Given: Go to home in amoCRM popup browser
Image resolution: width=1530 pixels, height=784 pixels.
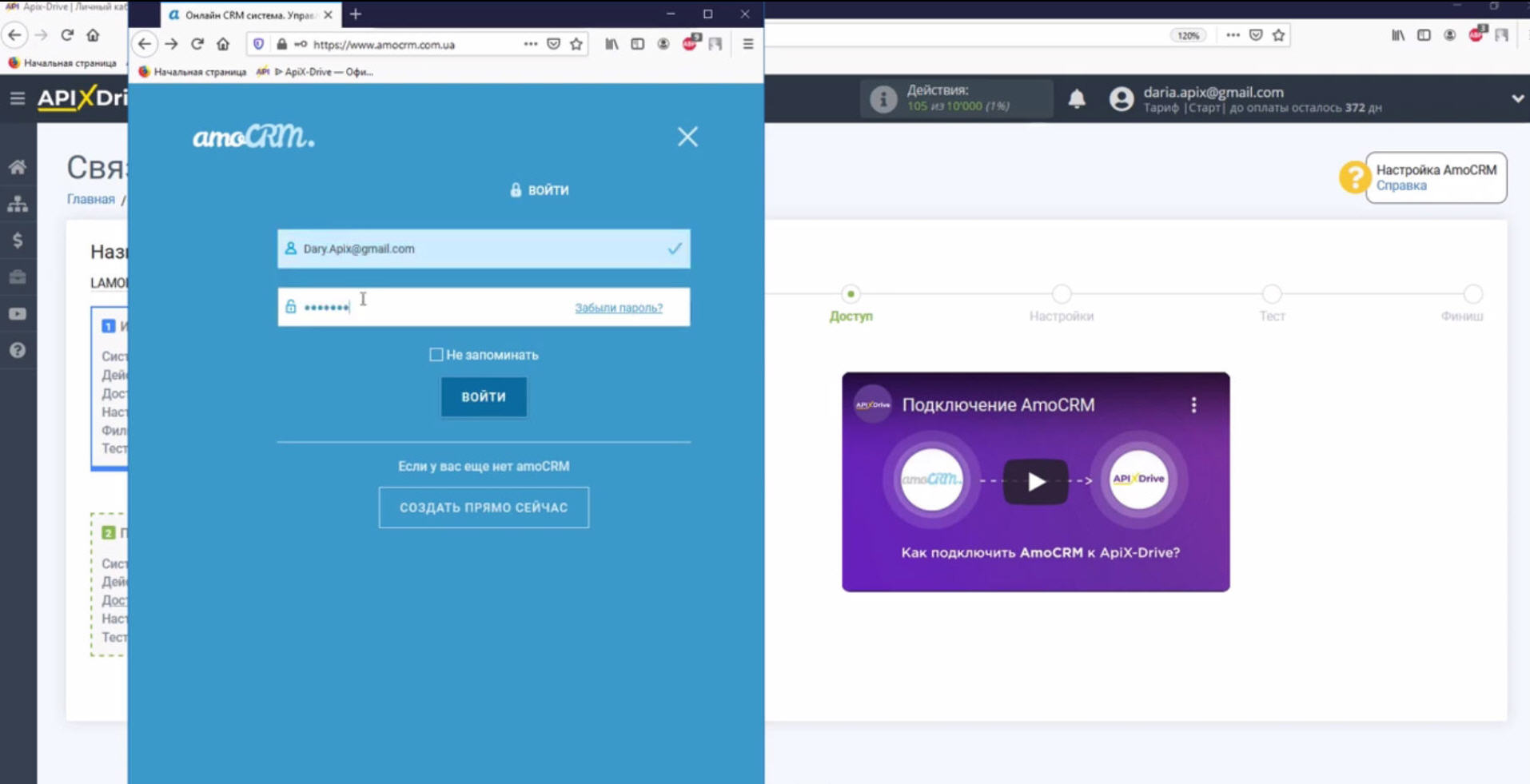Looking at the screenshot, I should pos(223,44).
